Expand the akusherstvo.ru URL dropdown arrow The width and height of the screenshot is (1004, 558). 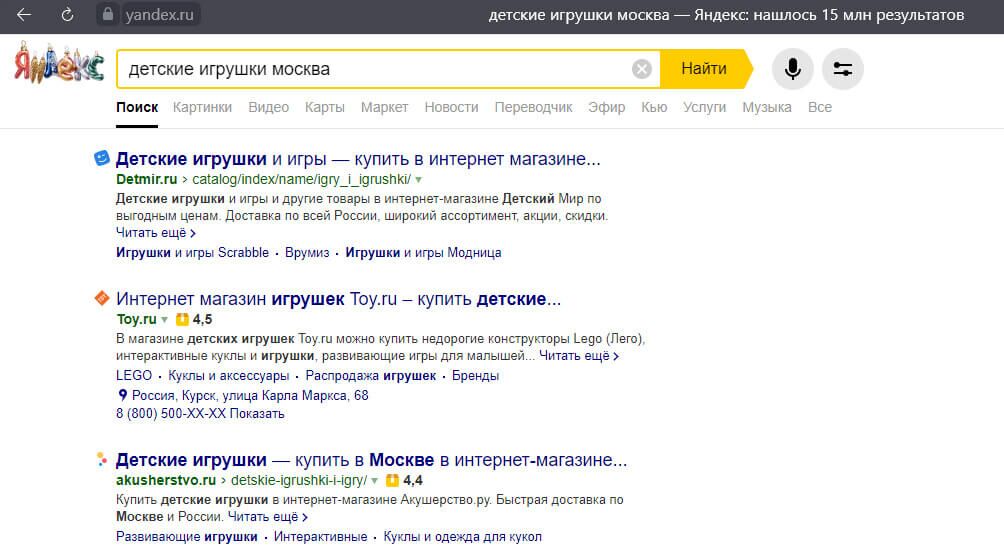pyautogui.click(x=375, y=480)
